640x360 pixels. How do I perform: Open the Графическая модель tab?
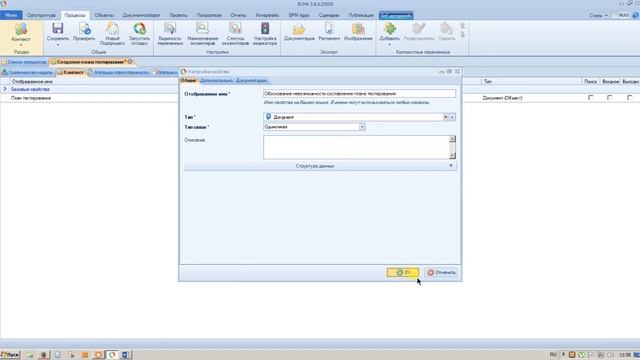(27, 73)
